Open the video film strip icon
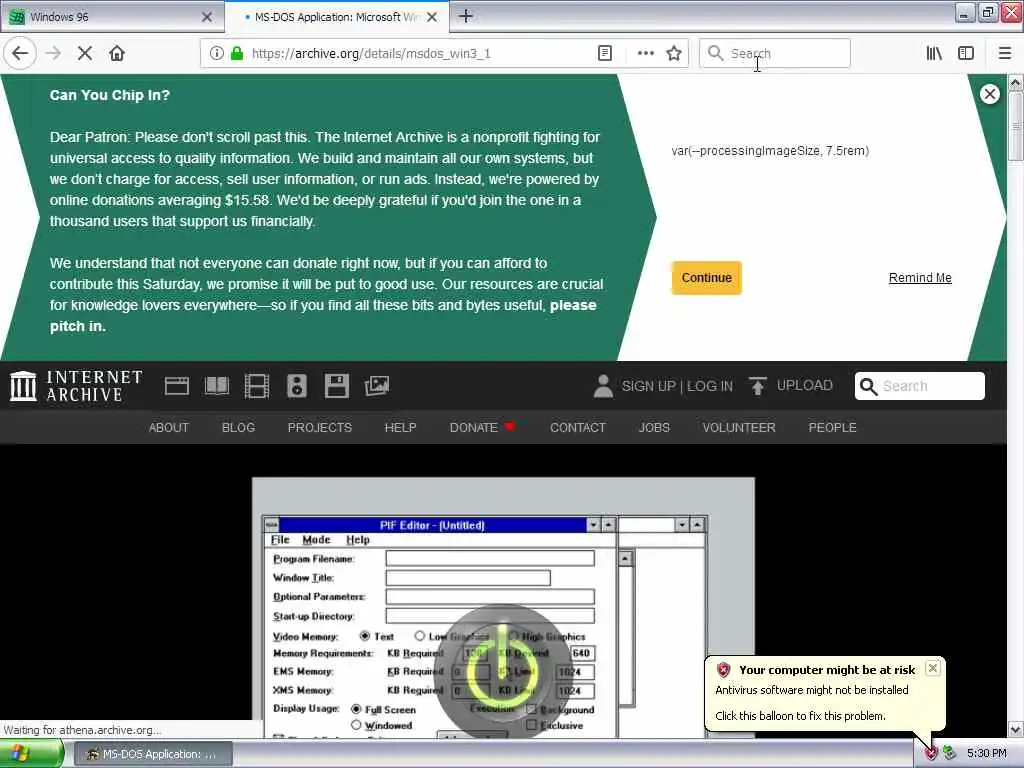The height and width of the screenshot is (768, 1024). [x=257, y=386]
